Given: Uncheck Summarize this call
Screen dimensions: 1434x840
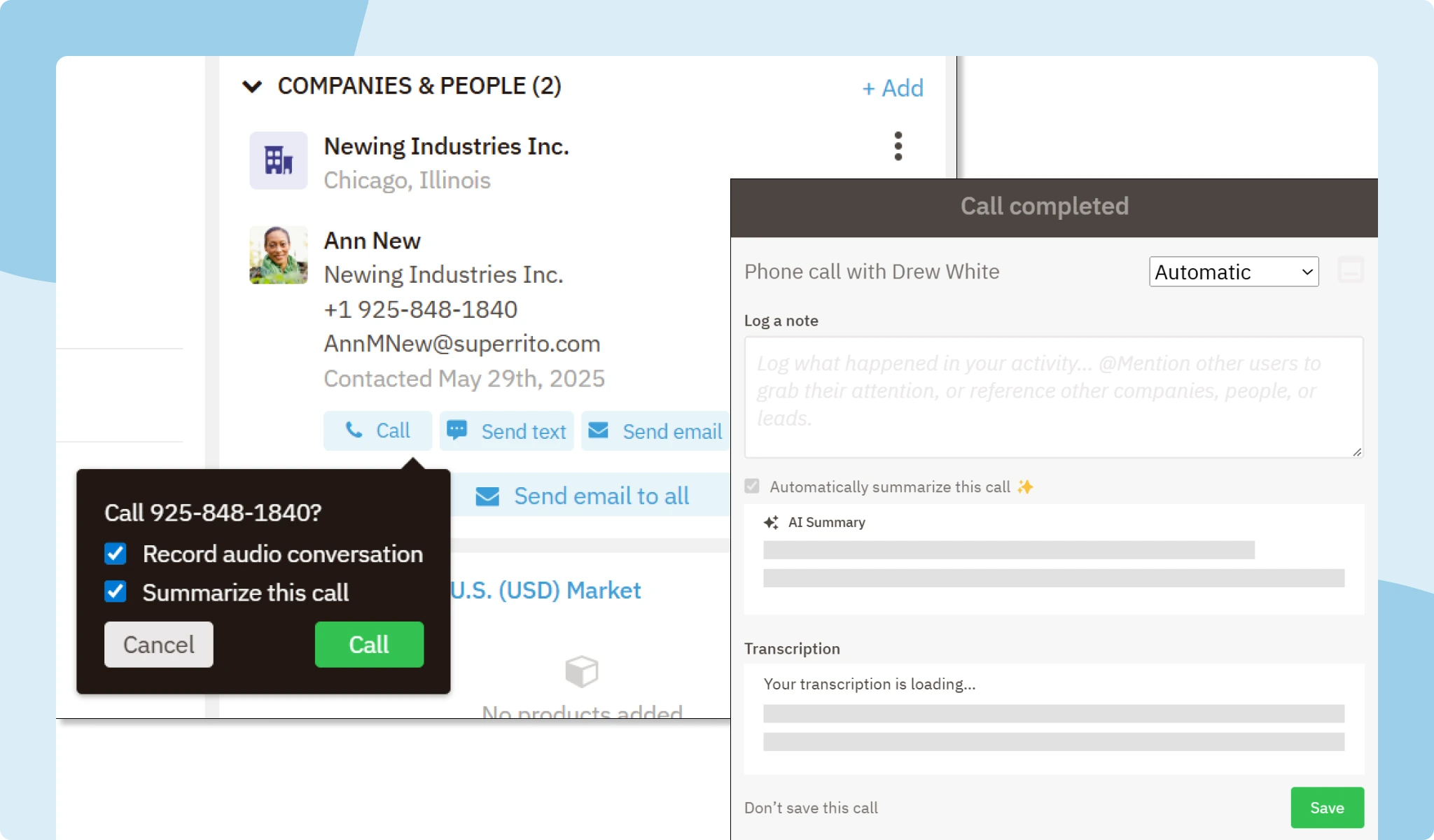Looking at the screenshot, I should (x=116, y=592).
